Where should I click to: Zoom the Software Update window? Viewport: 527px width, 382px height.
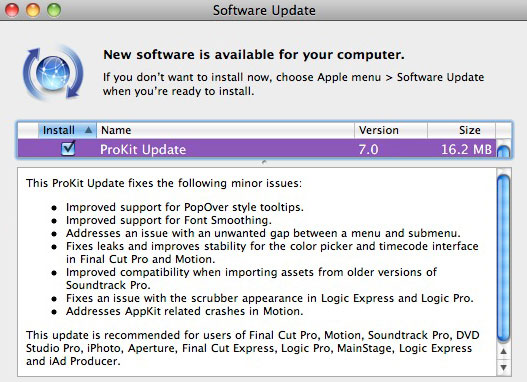coord(54,10)
